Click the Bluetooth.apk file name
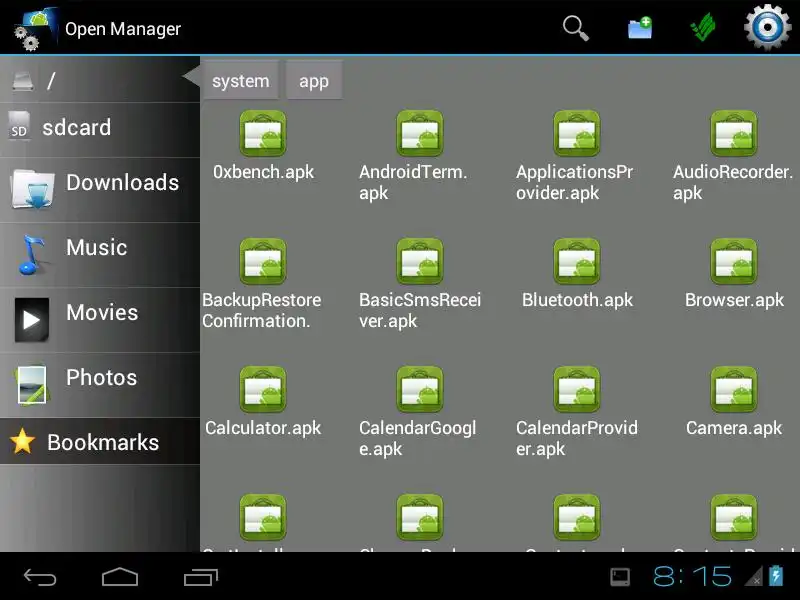The height and width of the screenshot is (600, 800). pyautogui.click(x=577, y=300)
